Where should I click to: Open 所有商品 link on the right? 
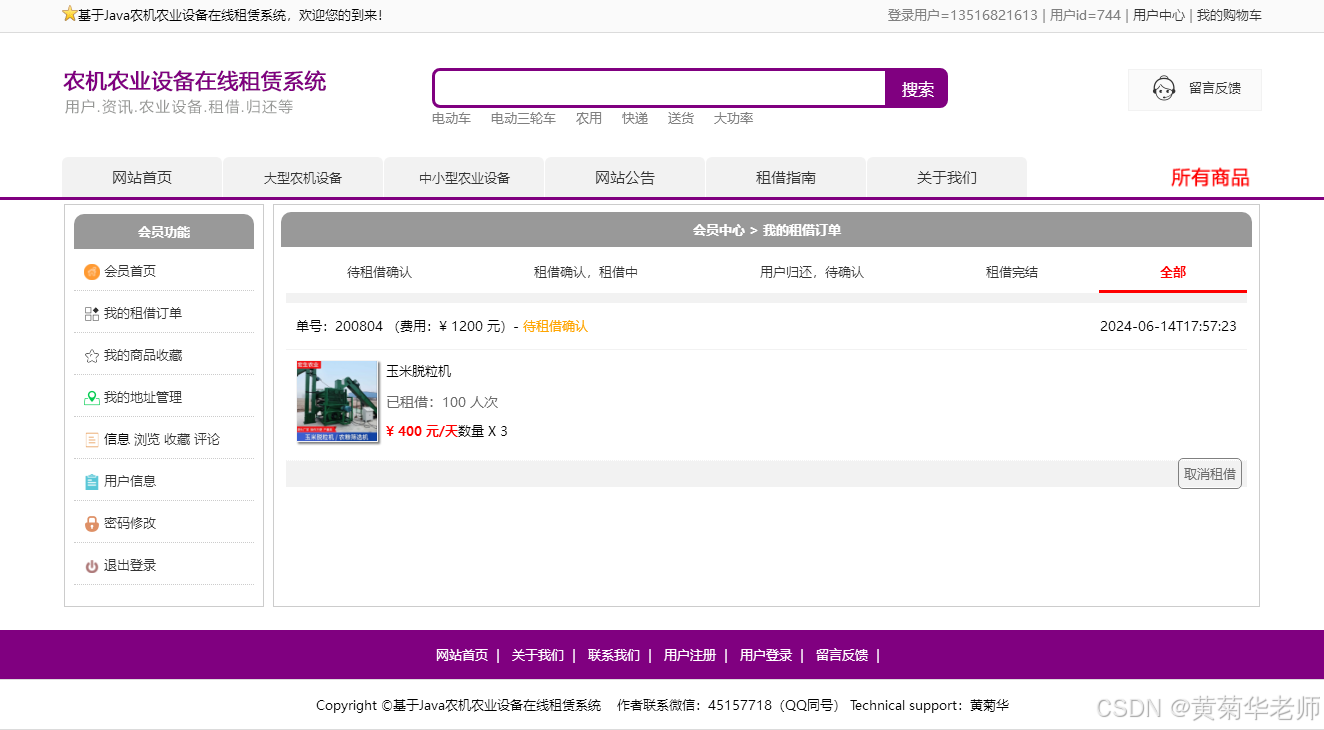[x=1210, y=176]
